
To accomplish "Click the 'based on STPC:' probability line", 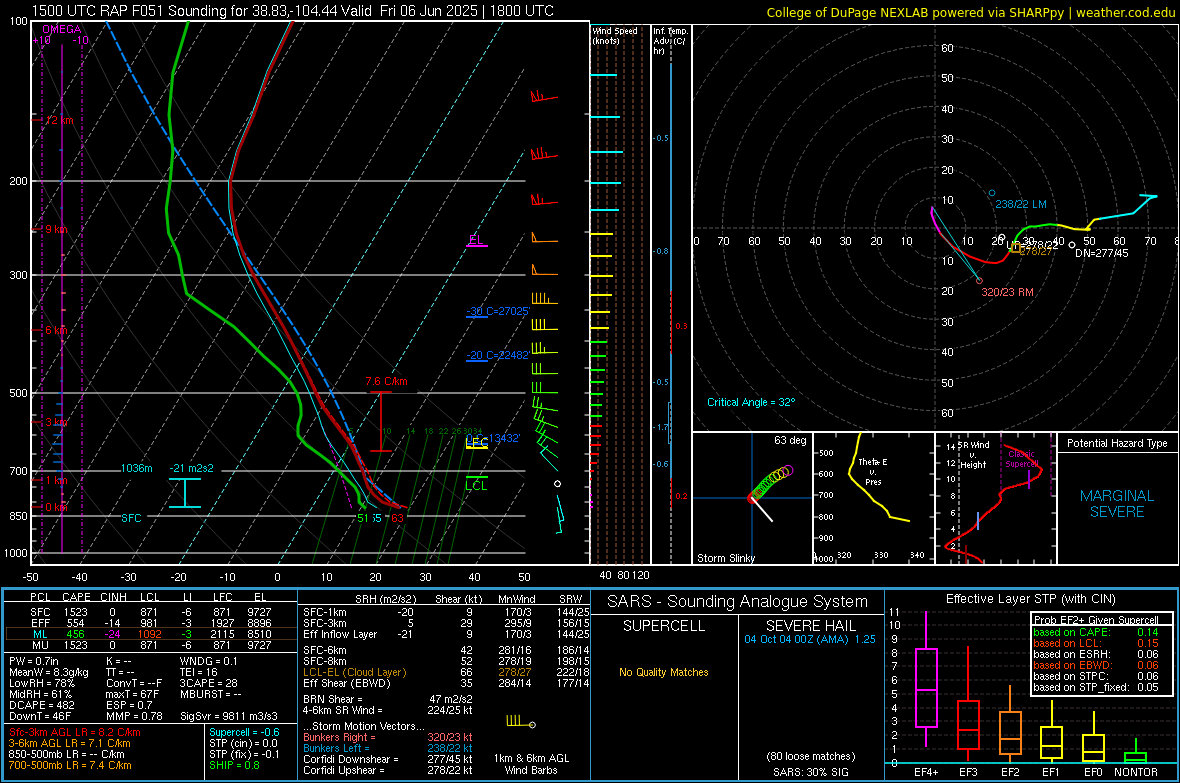I will (1096, 676).
